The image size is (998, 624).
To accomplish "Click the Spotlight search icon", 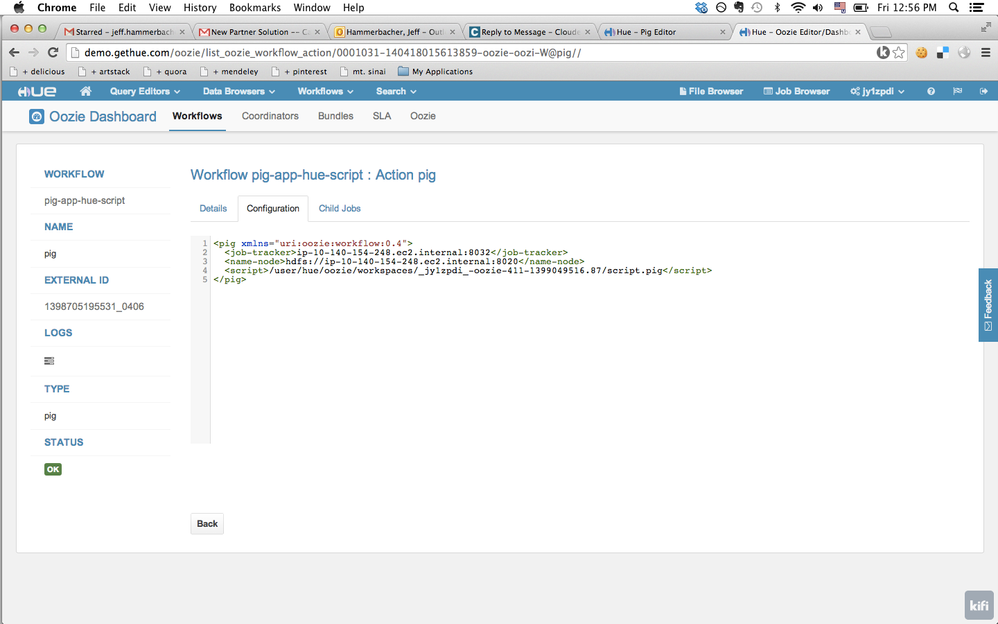I will click(953, 8).
